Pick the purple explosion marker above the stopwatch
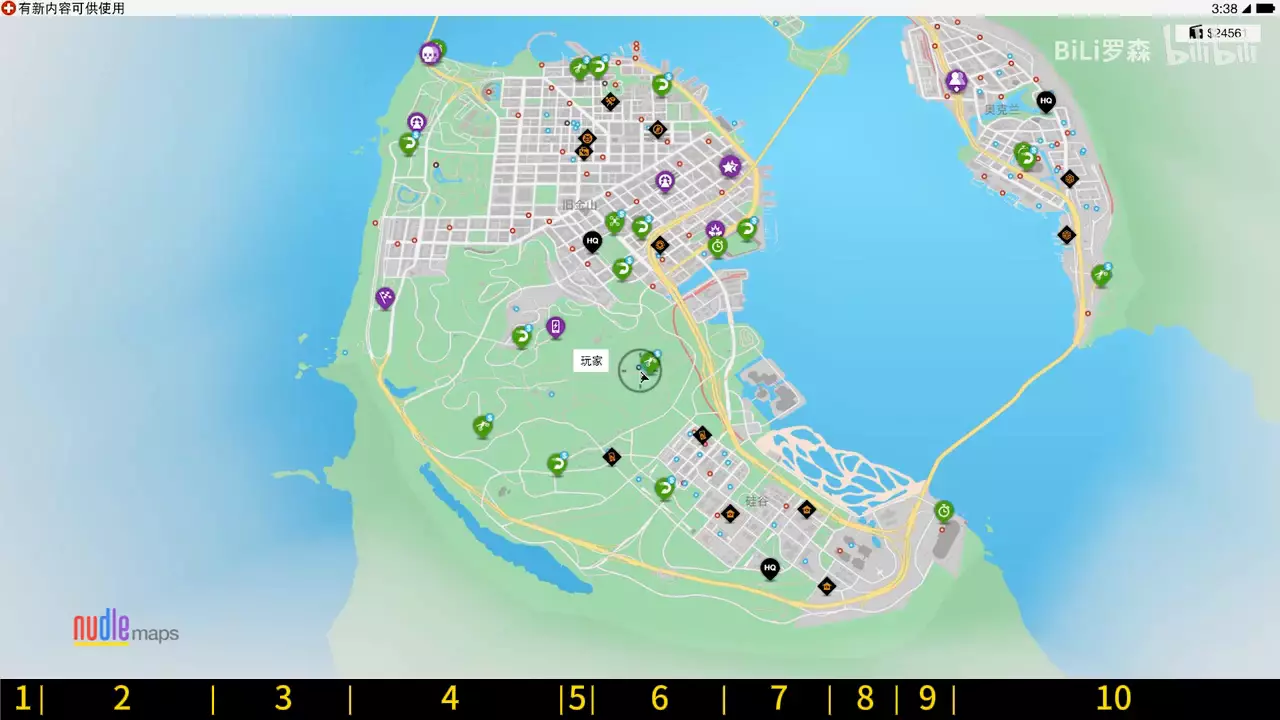Screen dimensions: 1280x720 point(715,231)
